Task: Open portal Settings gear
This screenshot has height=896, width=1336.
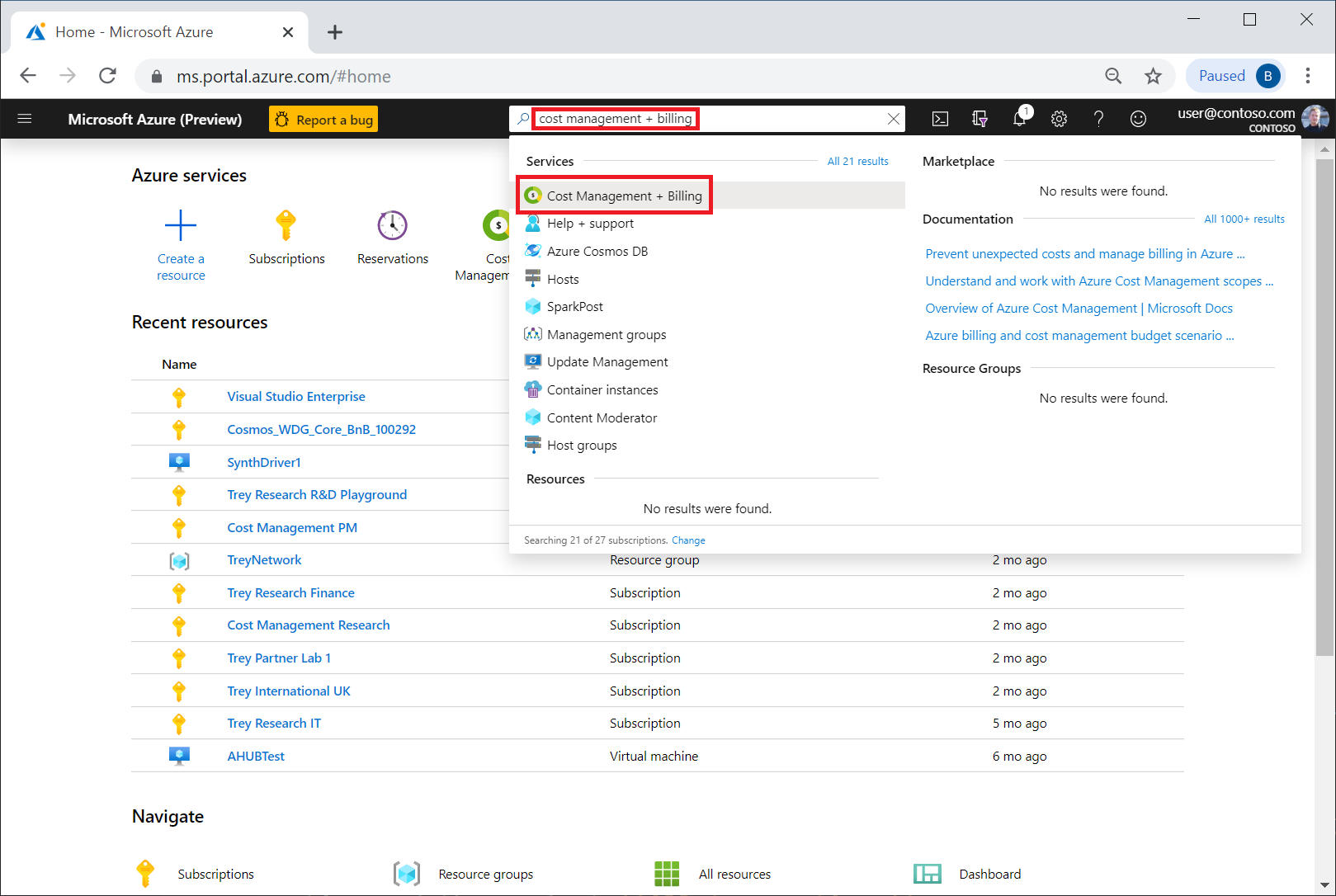Action: [x=1059, y=119]
